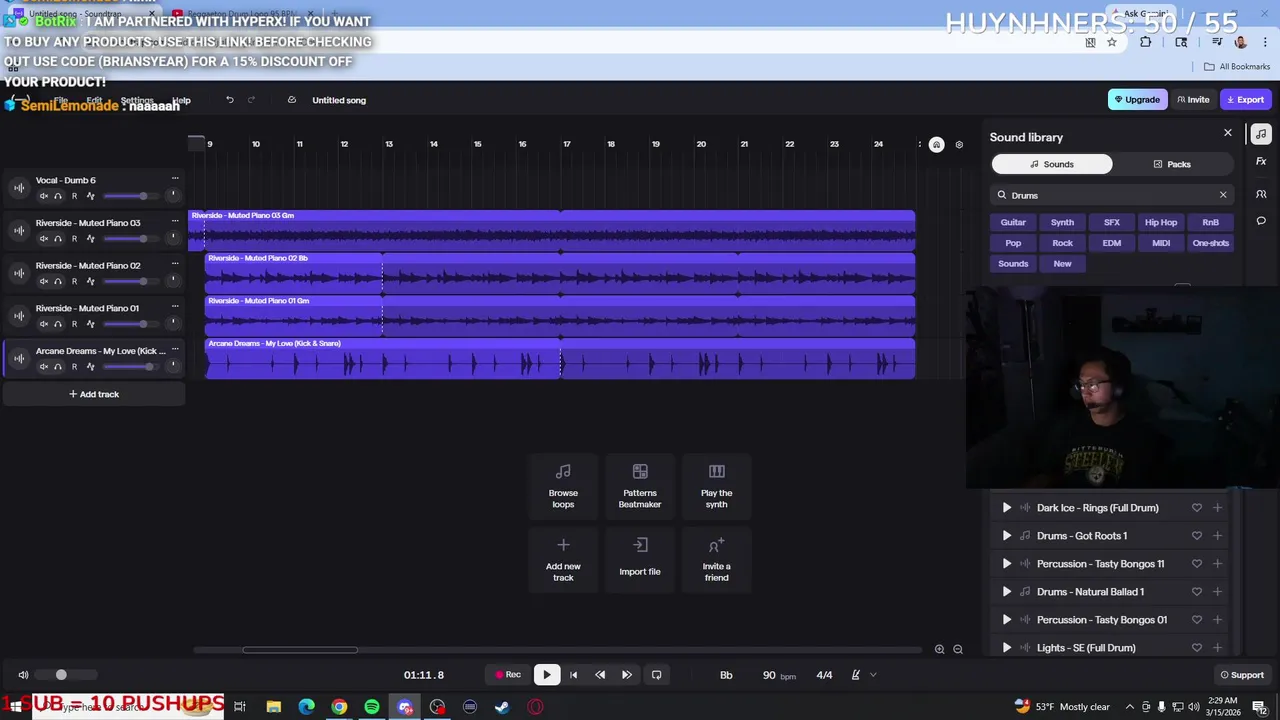The image size is (1280, 720).
Task: Filter sounds by Guitar tag
Action: (x=1013, y=222)
